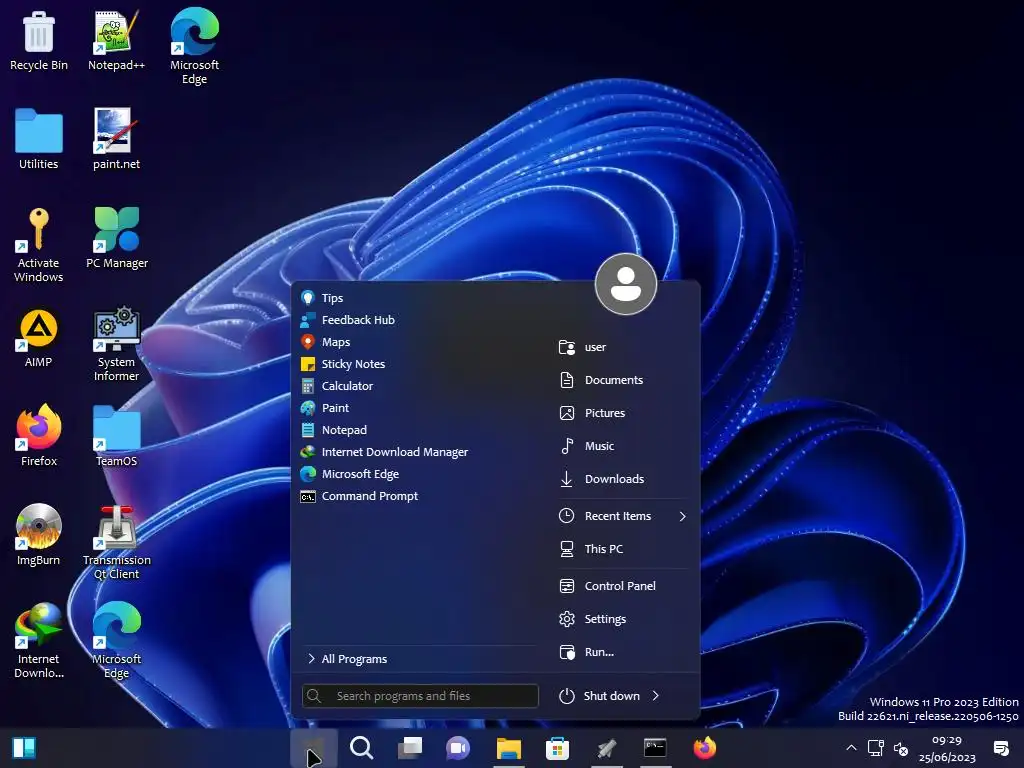This screenshot has width=1024, height=768.
Task: Click the Widgets icon at taskbar far left
Action: click(x=24, y=748)
